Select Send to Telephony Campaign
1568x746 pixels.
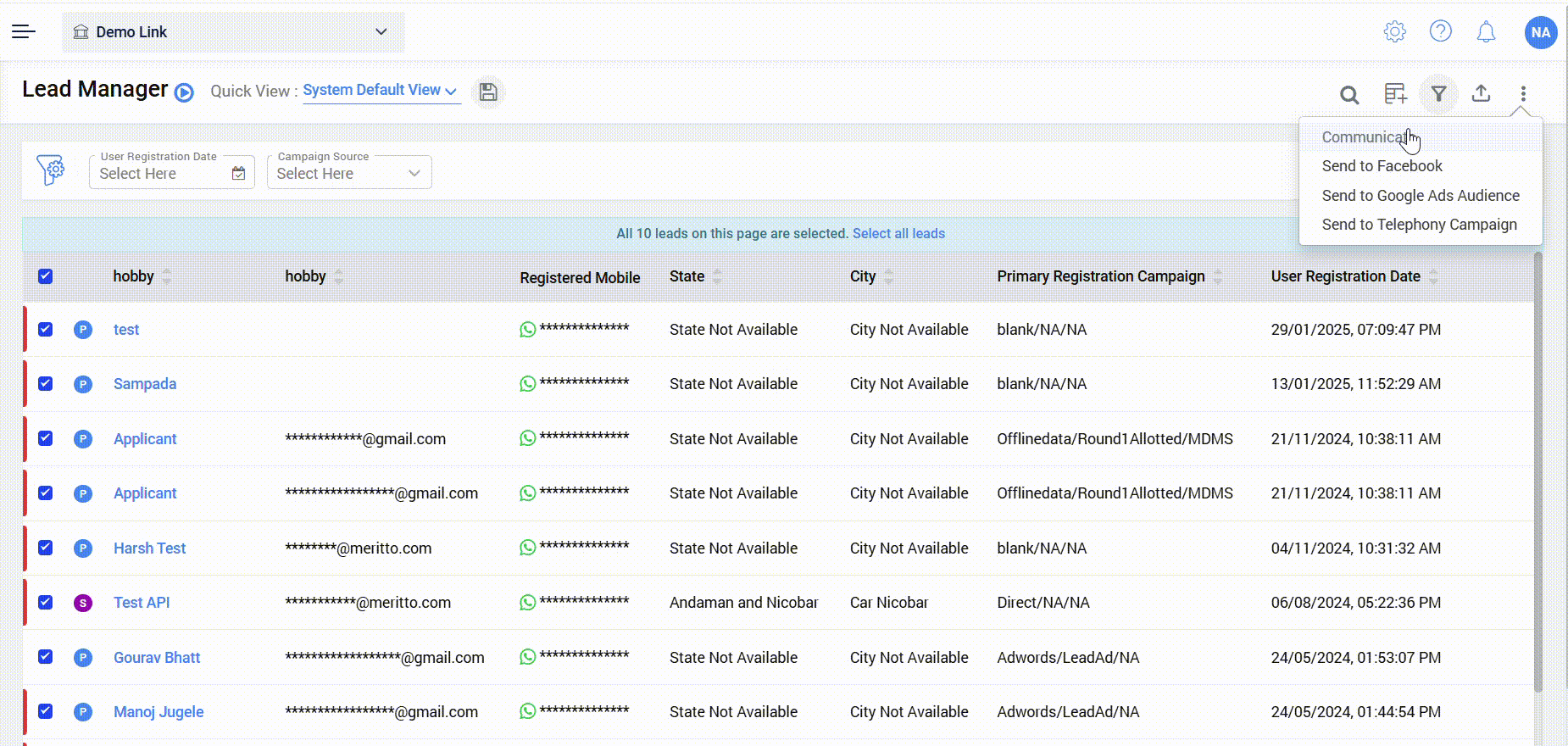(x=1419, y=225)
